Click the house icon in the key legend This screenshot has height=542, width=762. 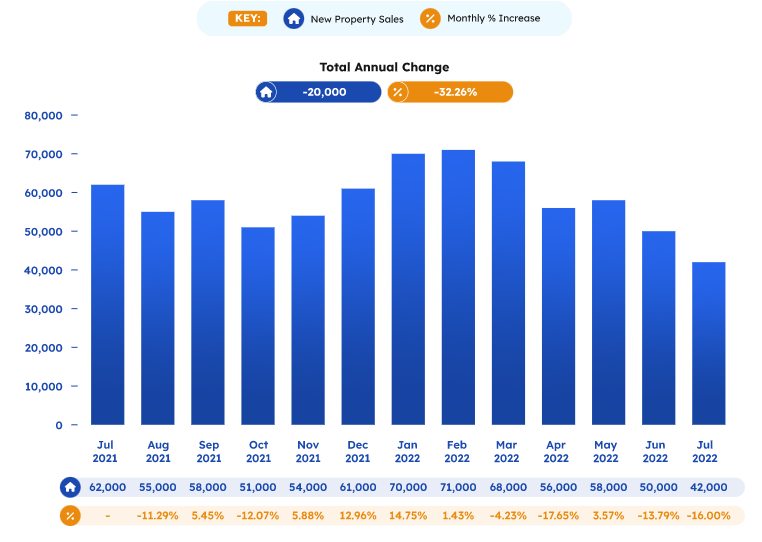click(294, 19)
